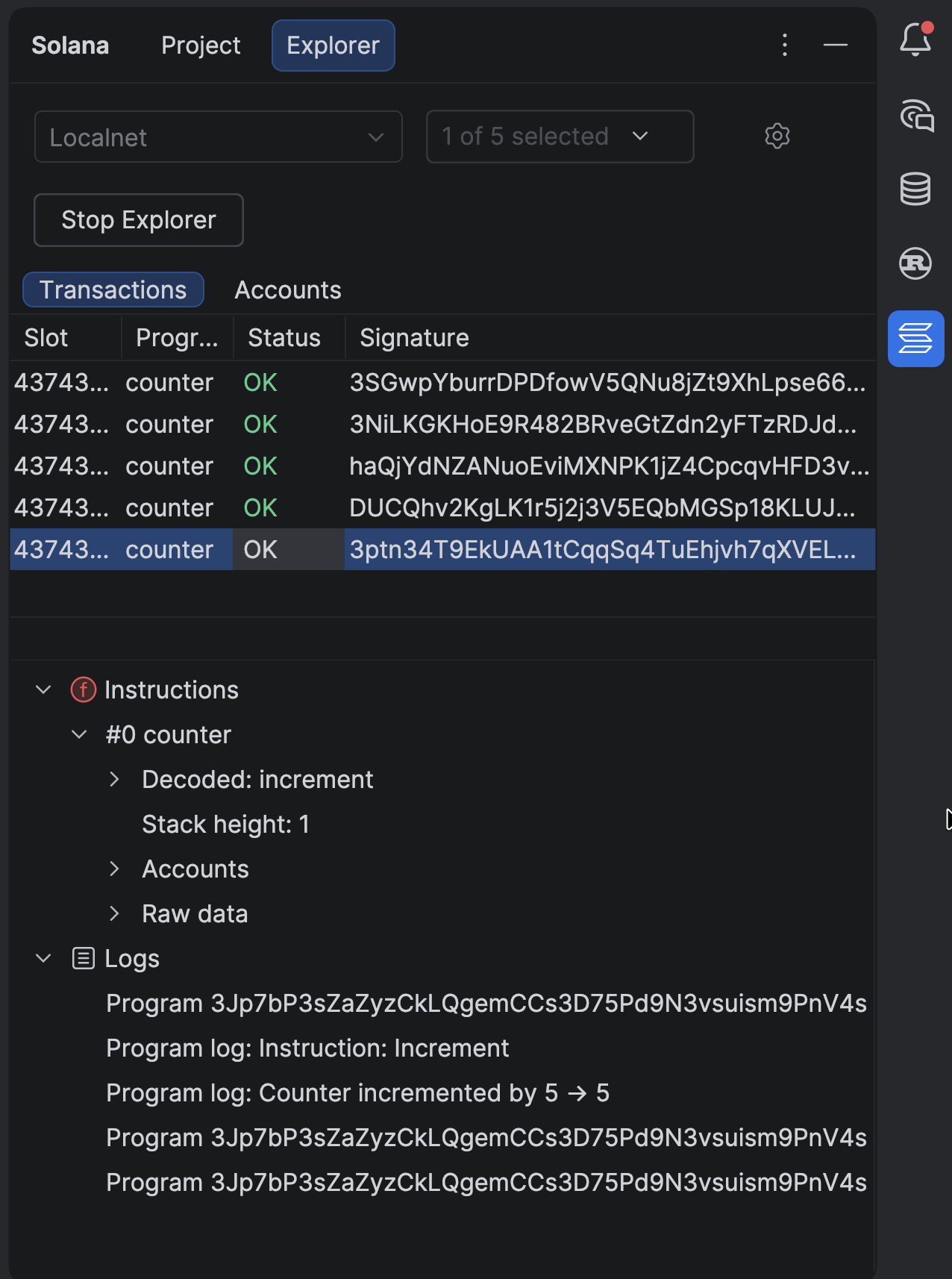
Task: Open the Localnet network dropdown
Action: (x=218, y=137)
